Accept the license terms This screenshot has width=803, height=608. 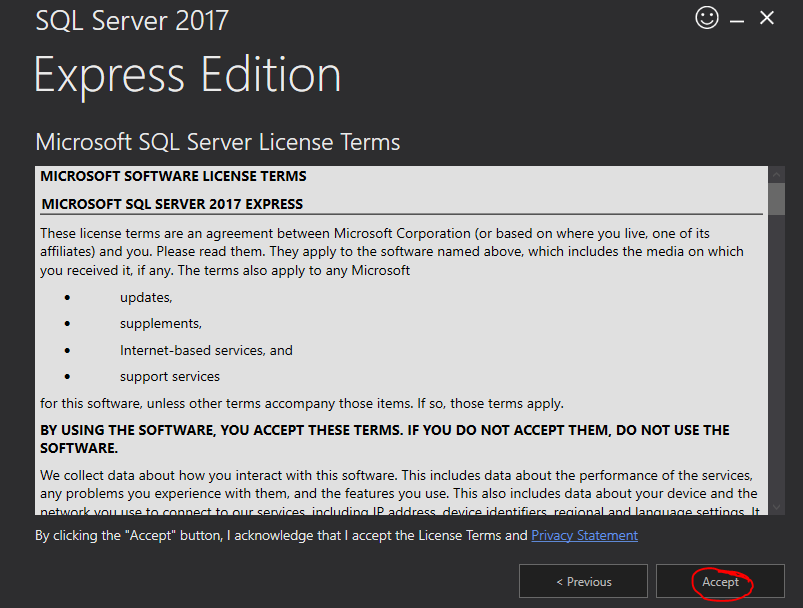coord(720,581)
